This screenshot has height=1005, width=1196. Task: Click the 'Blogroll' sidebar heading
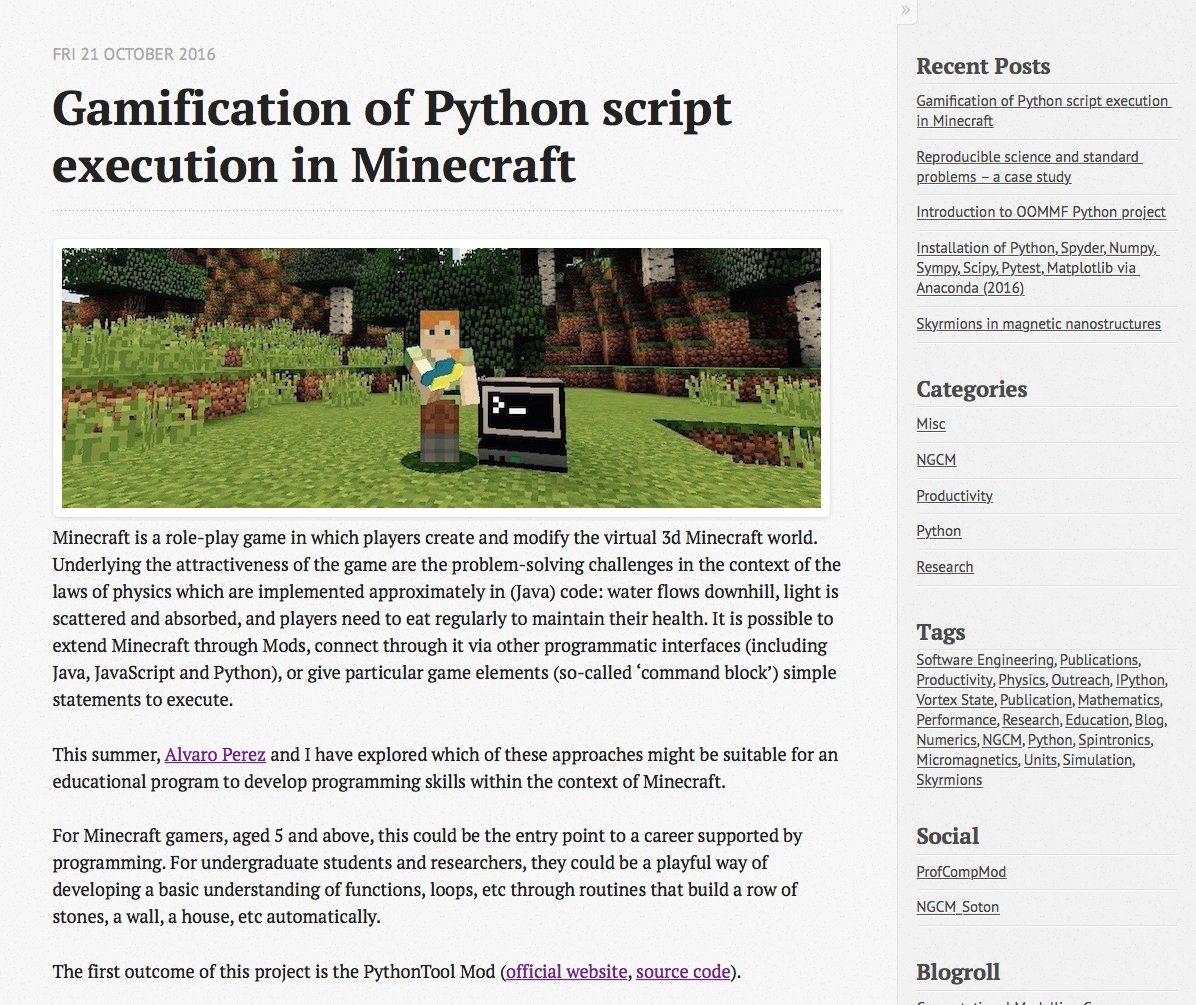coord(957,972)
